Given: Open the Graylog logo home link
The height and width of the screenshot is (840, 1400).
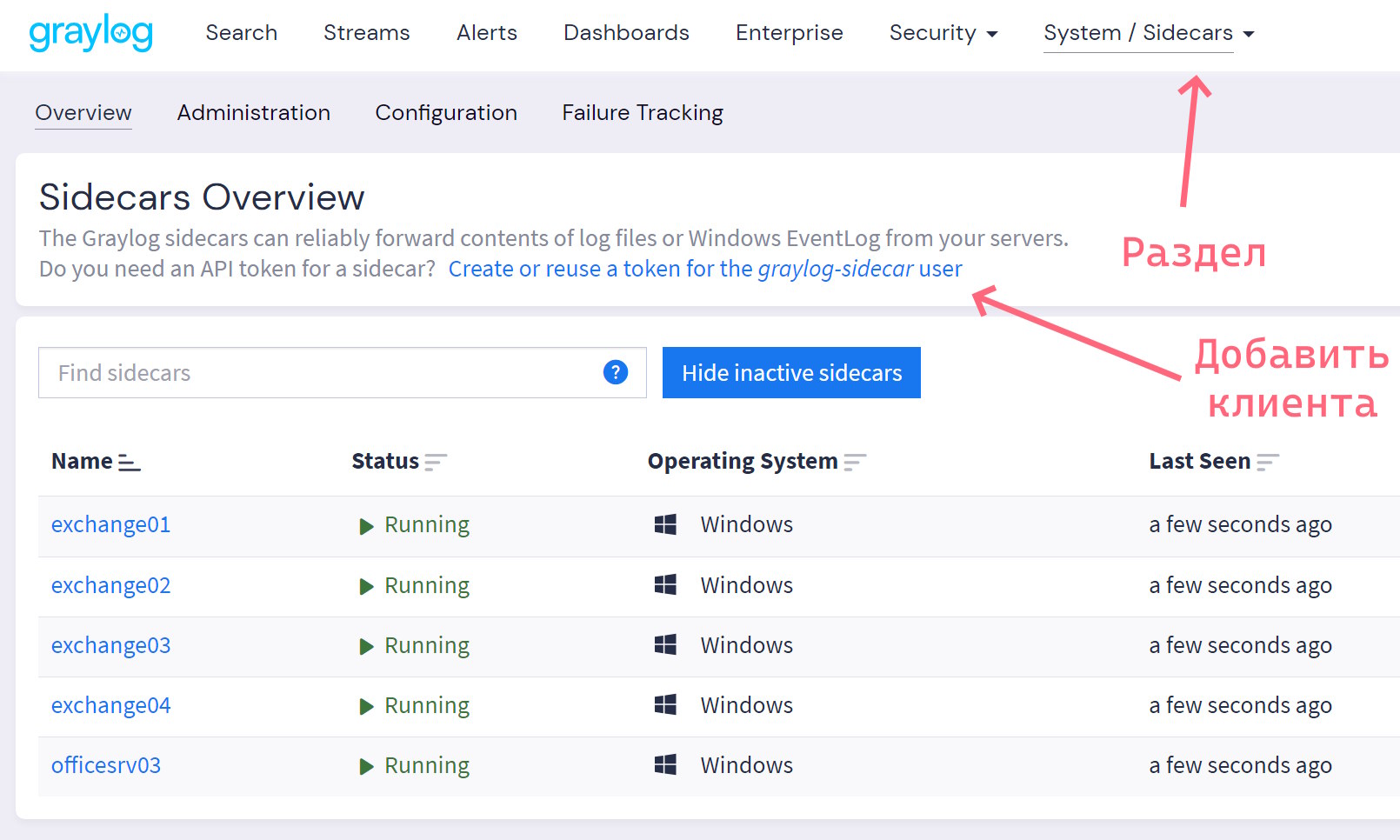Looking at the screenshot, I should pos(91,33).
